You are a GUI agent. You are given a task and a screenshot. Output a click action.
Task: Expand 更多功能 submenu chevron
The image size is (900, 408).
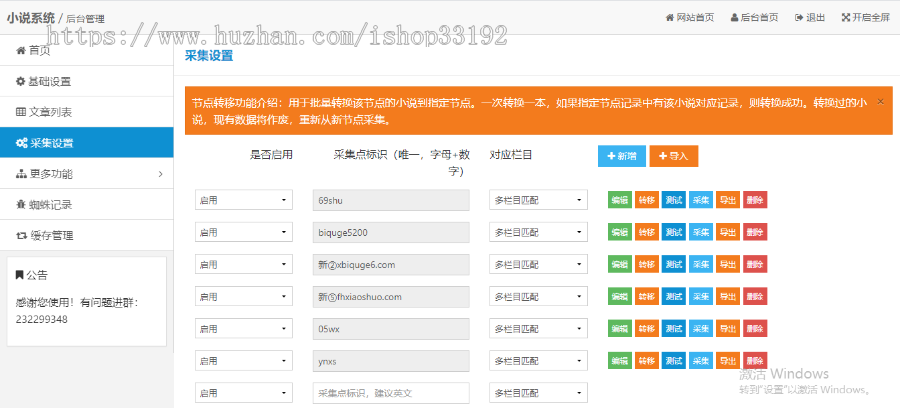pos(160,174)
